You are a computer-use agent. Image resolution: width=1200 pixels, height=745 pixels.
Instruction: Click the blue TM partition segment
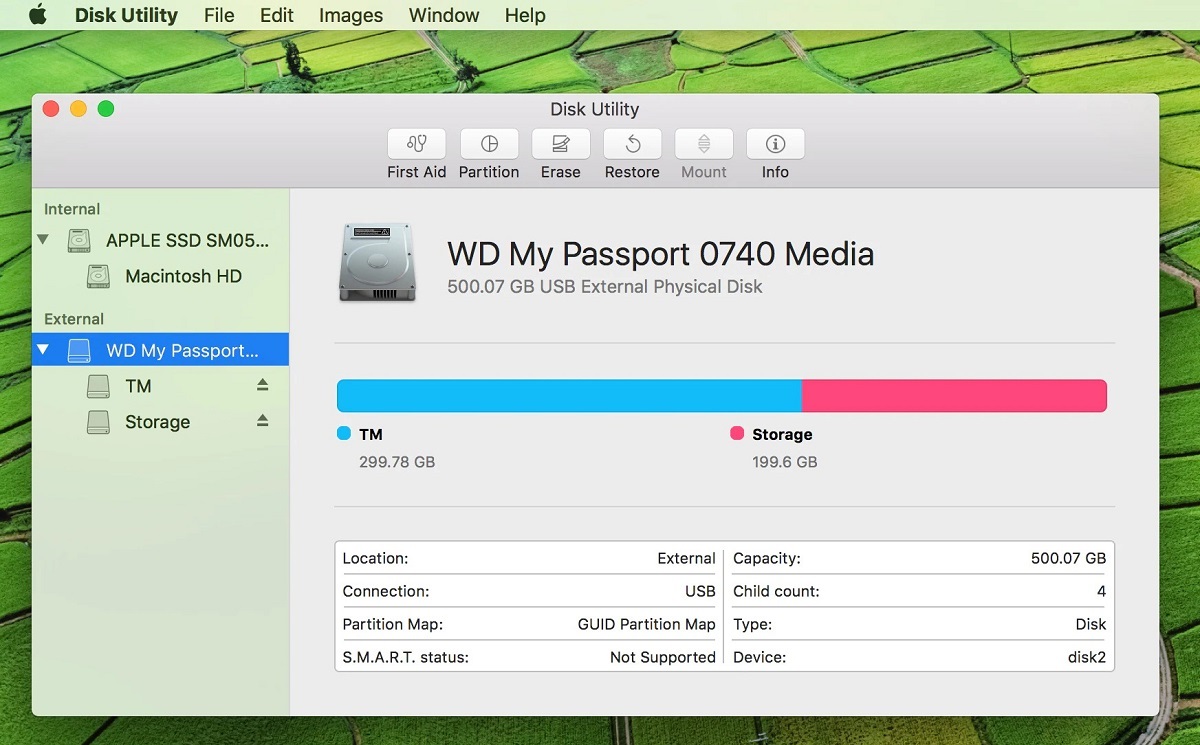570,395
